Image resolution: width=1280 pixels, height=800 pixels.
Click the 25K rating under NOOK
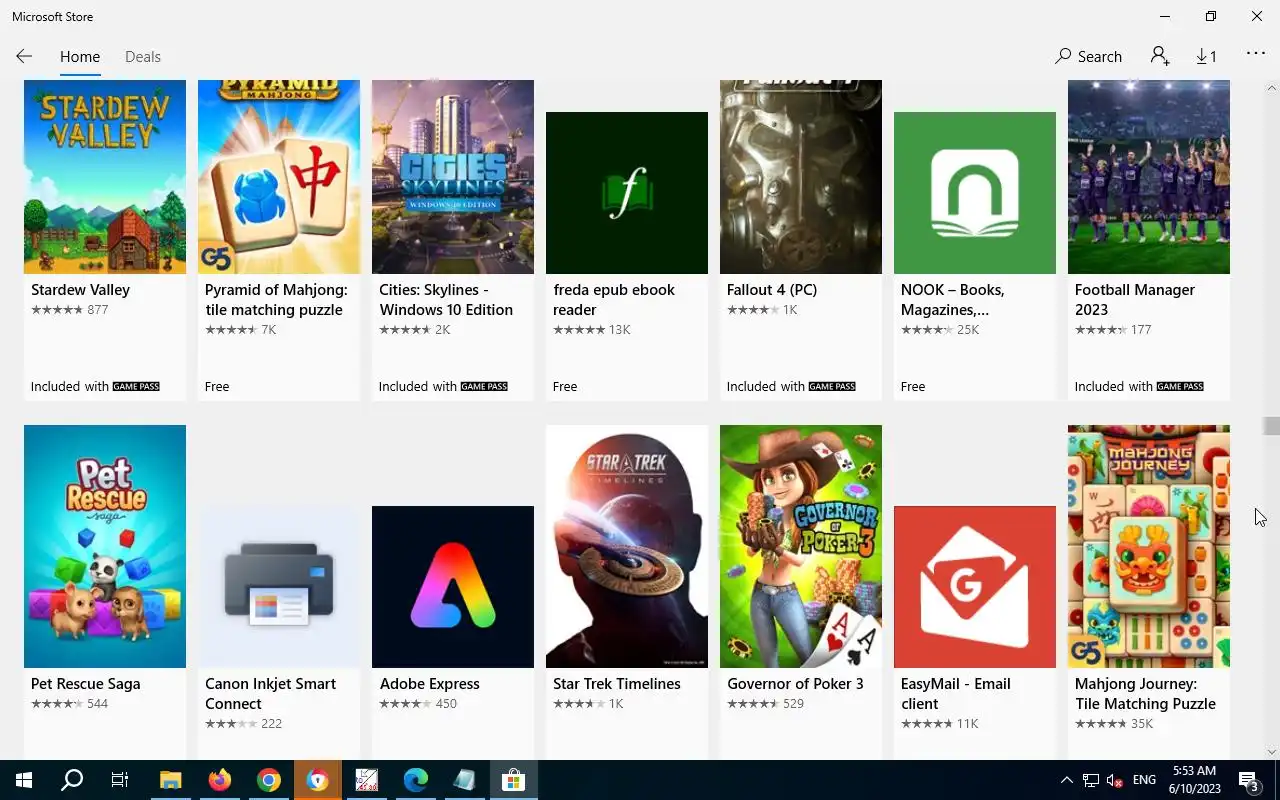(967, 330)
